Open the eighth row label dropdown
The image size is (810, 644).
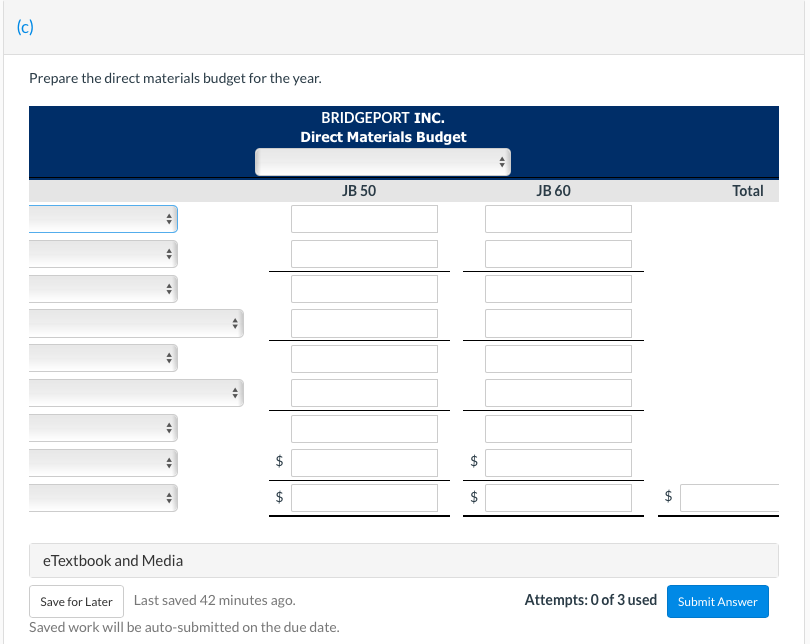click(x=103, y=463)
